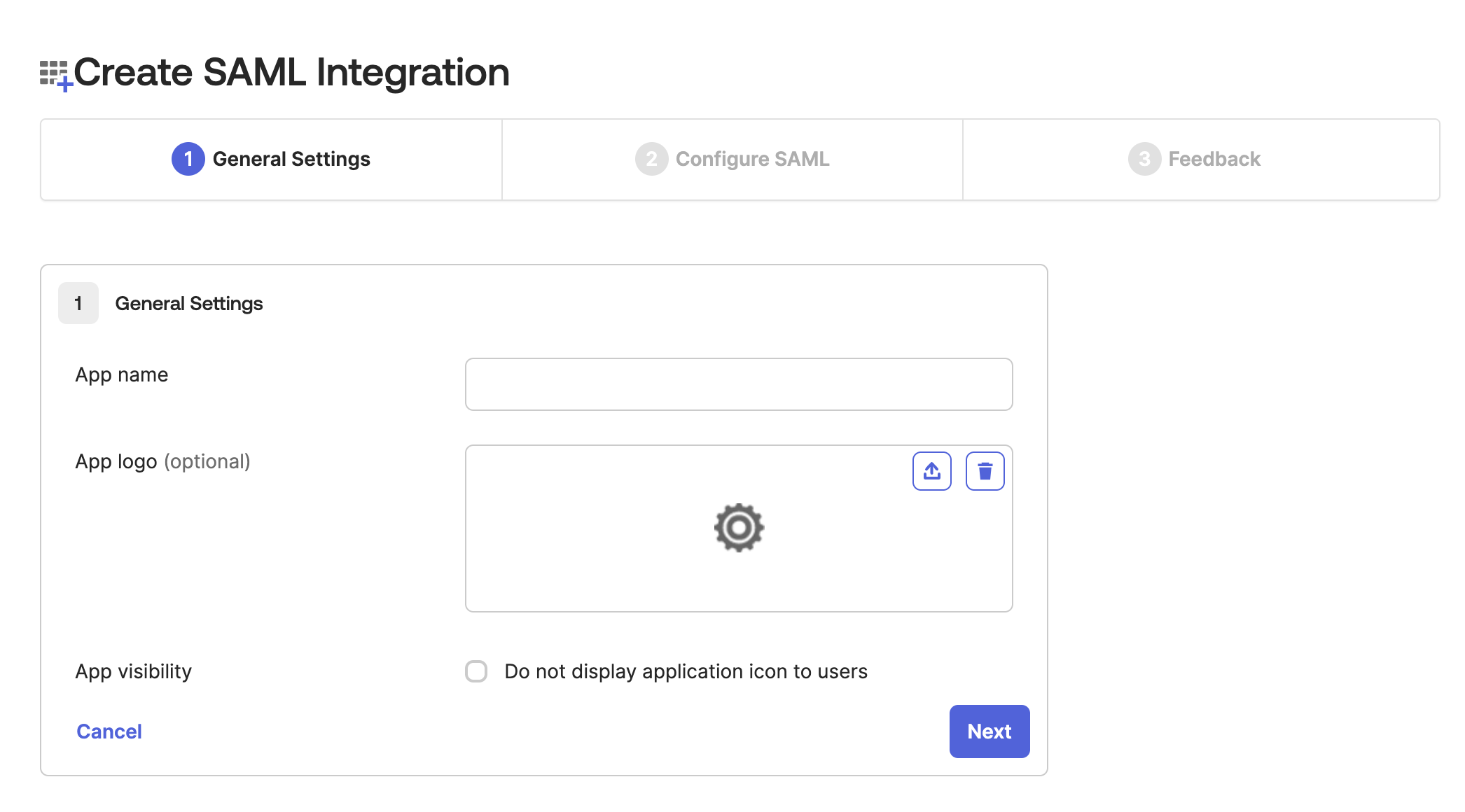Click the gray number 1 section badge
1465x812 pixels.
[x=78, y=303]
